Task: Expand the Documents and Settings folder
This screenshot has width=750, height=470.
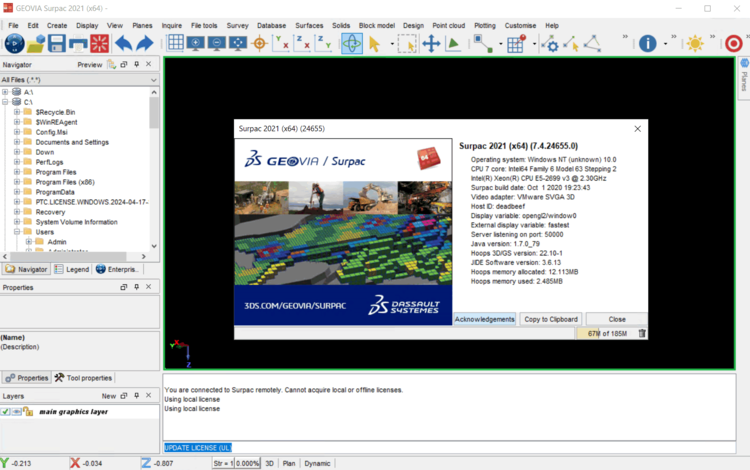Action: tap(17, 142)
